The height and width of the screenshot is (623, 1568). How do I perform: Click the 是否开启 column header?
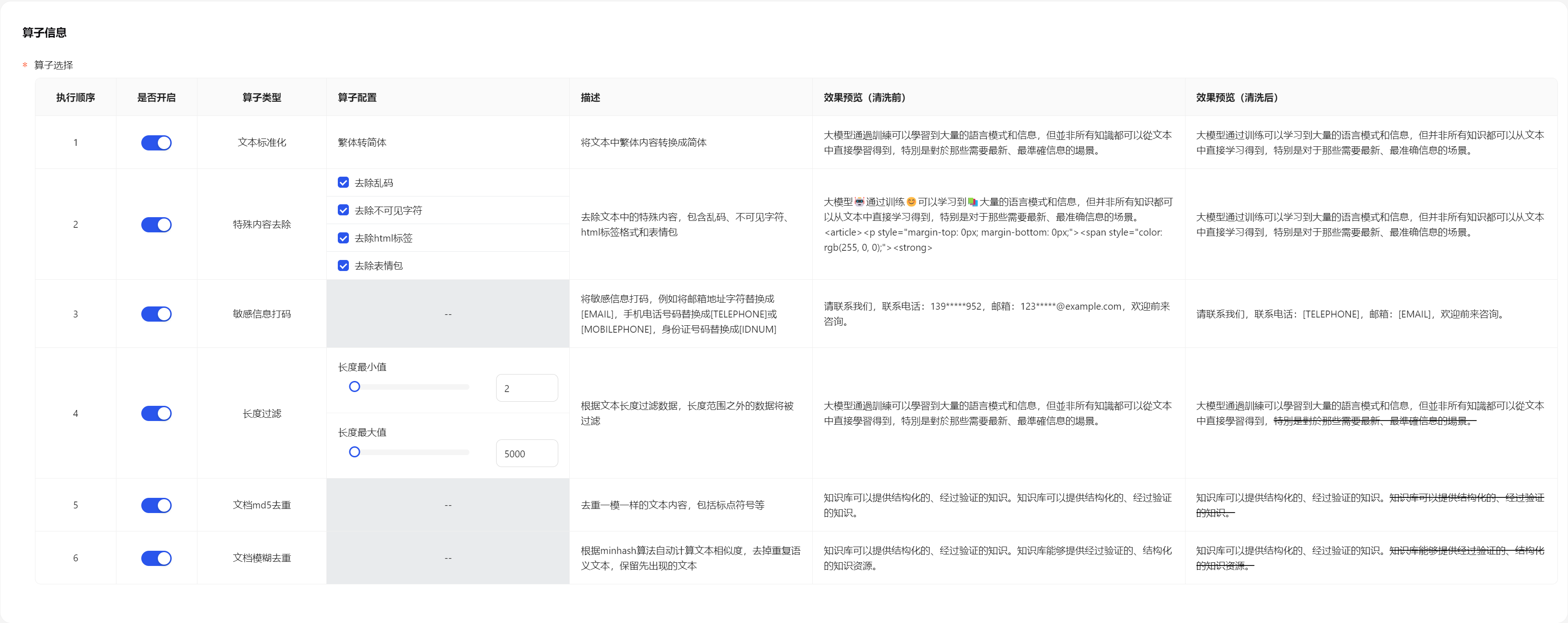pos(156,98)
